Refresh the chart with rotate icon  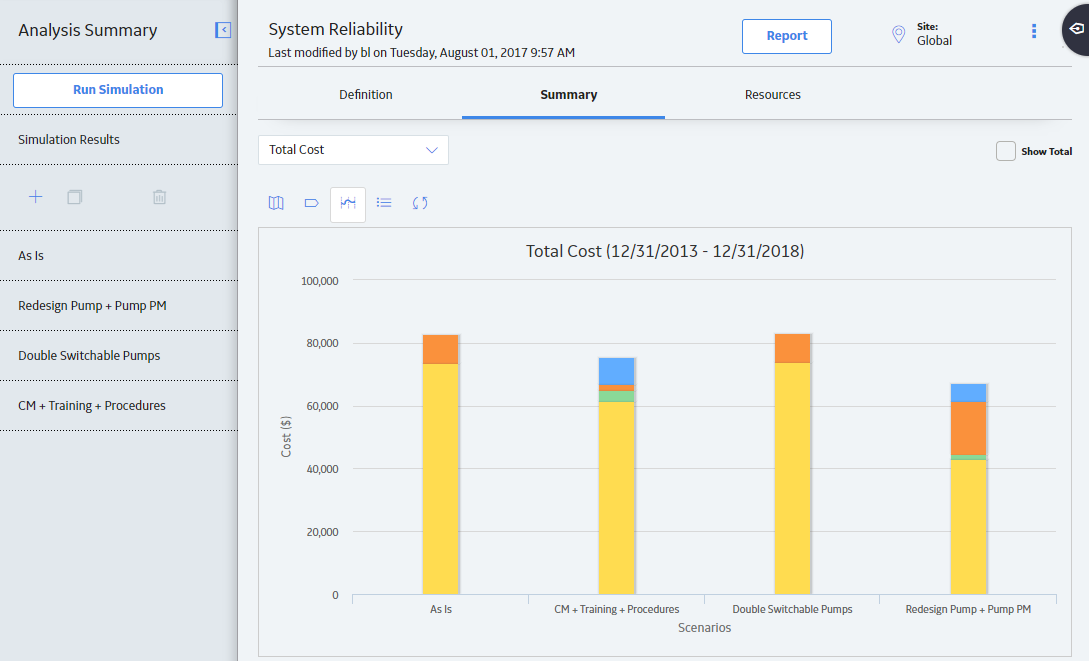click(x=420, y=203)
